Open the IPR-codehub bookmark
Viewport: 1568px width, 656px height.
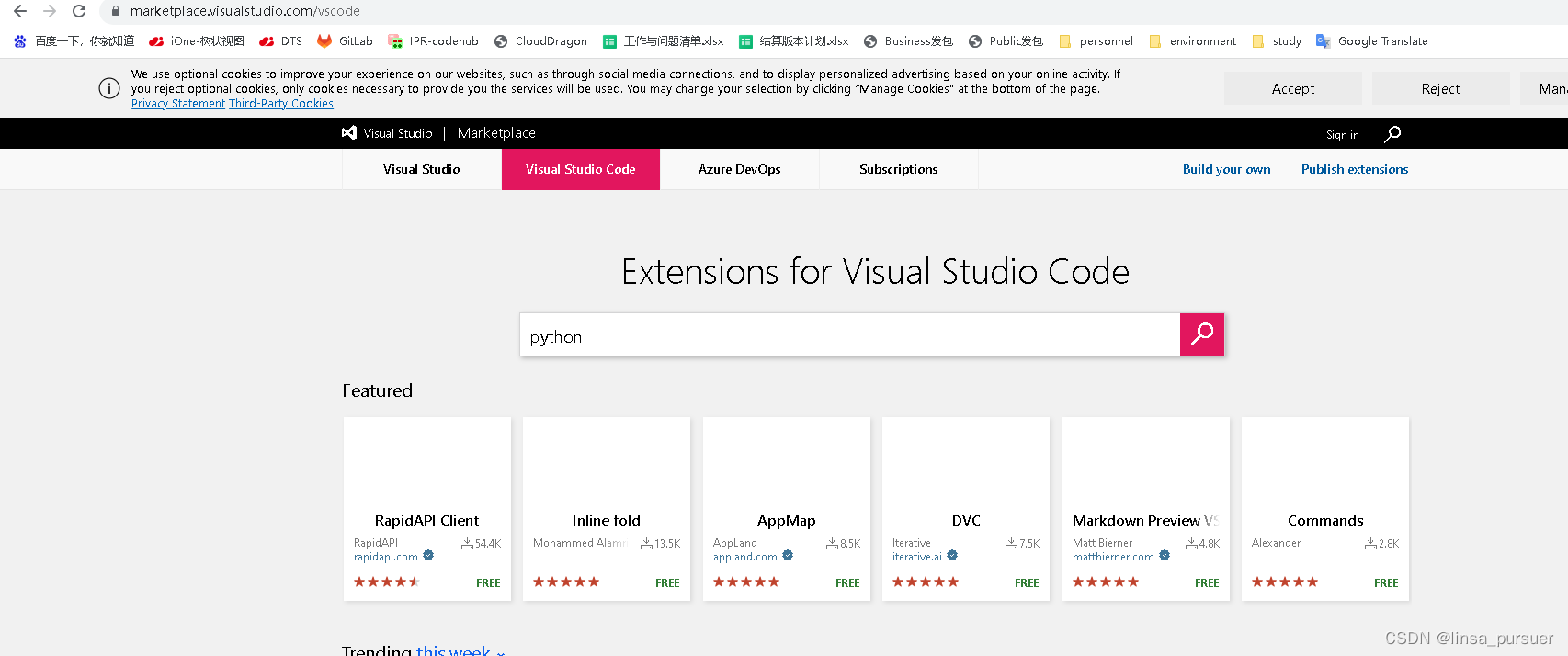point(433,41)
